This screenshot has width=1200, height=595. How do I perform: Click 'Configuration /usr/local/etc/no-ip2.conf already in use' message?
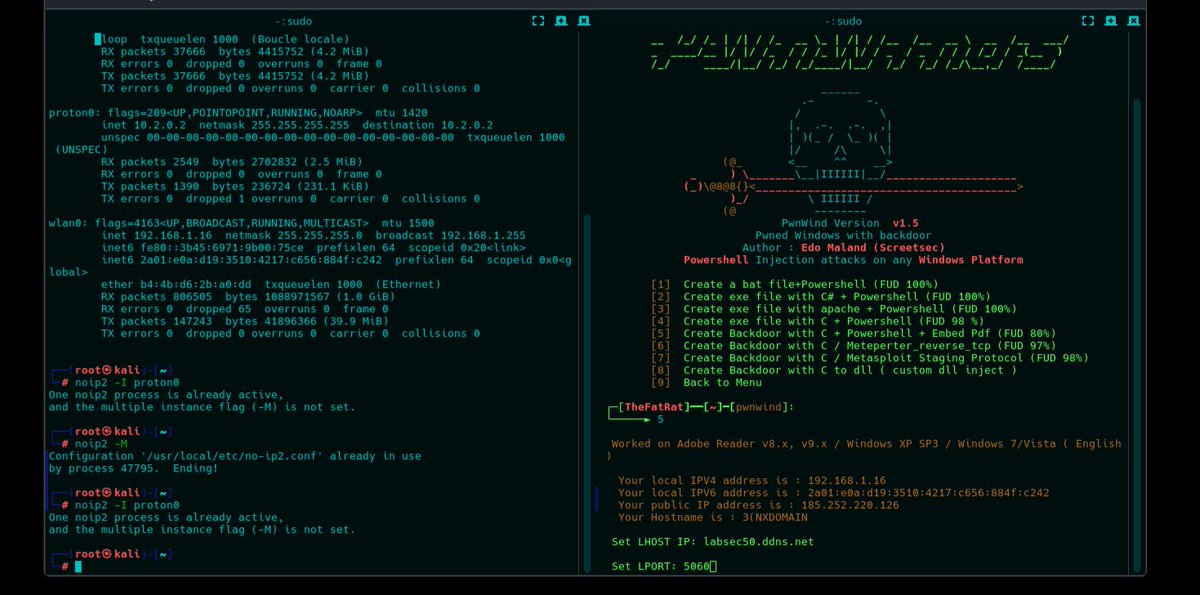pos(235,455)
